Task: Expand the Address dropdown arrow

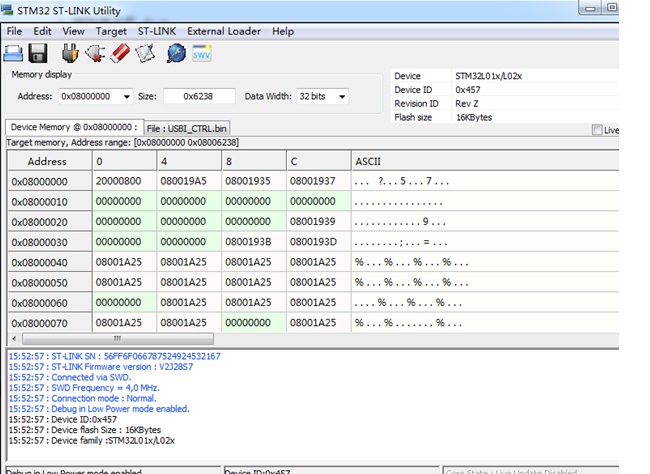Action: point(126,97)
